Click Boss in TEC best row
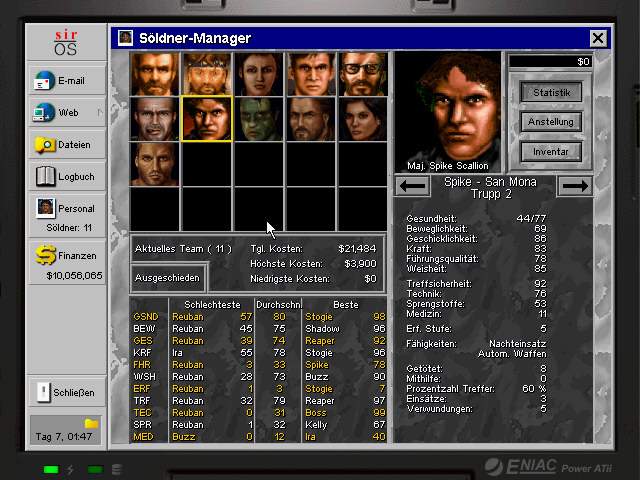Image resolution: width=640 pixels, height=480 pixels. click(x=316, y=413)
